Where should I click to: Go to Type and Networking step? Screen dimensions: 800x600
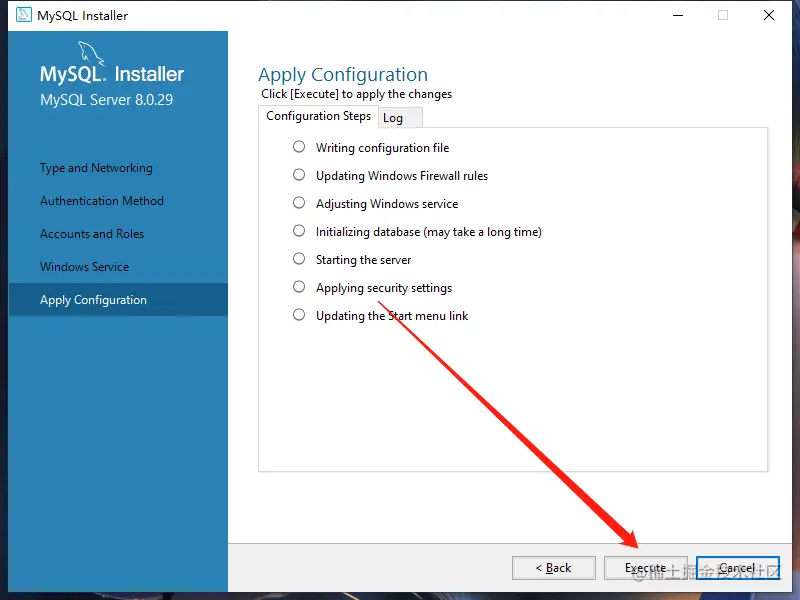[x=96, y=168]
